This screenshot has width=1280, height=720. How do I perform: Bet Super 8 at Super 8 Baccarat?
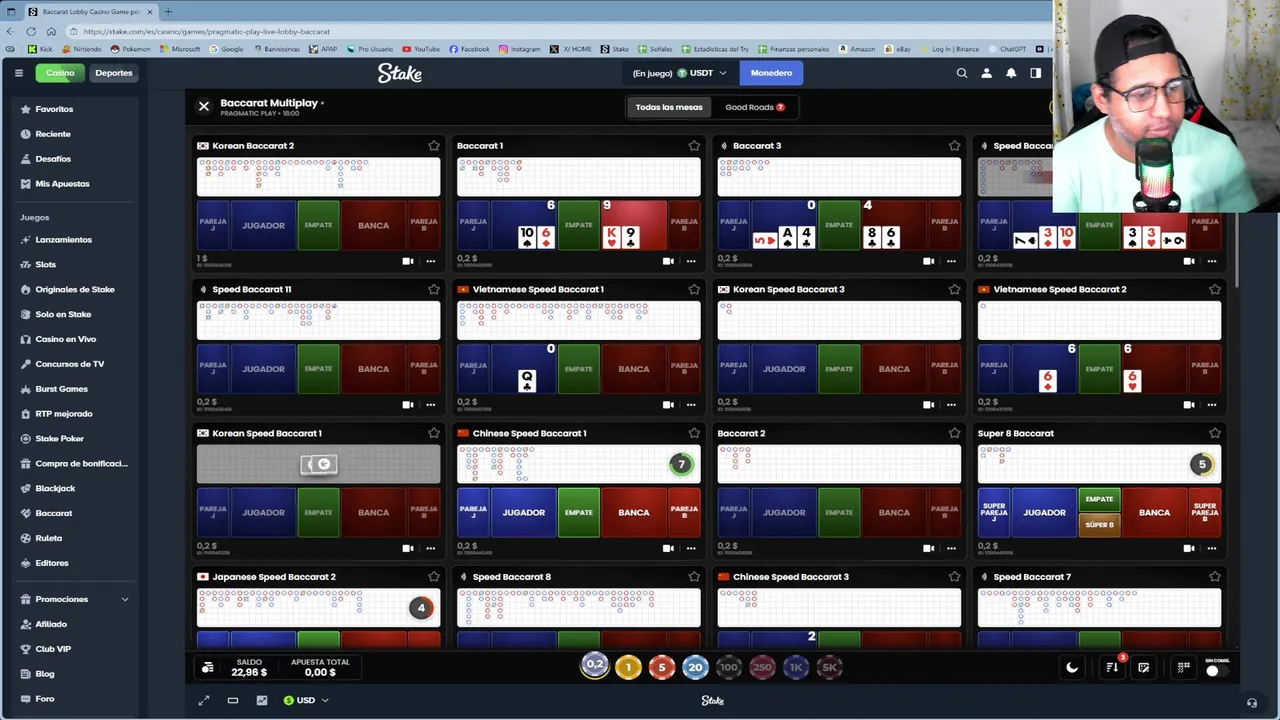1099,524
